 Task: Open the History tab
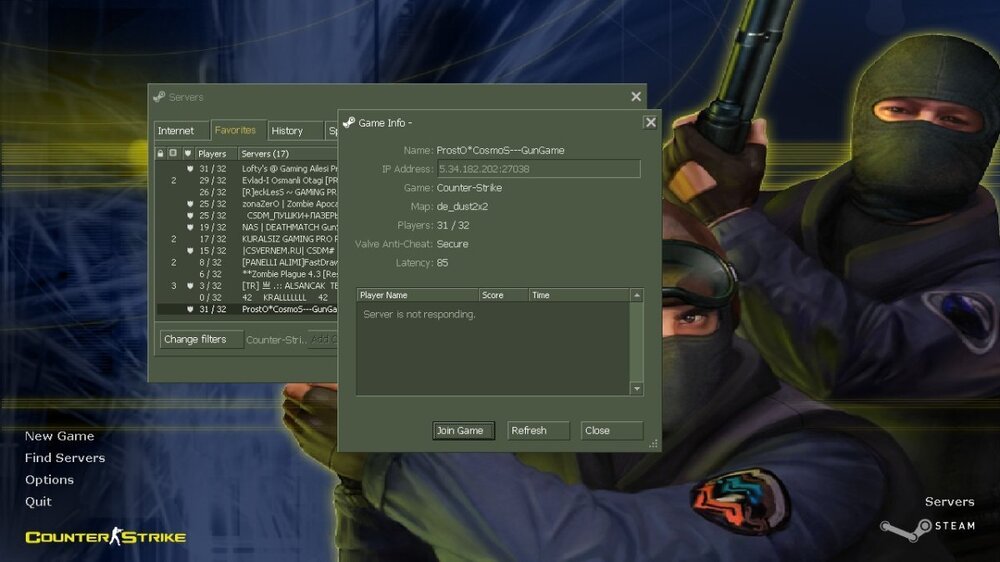[287, 131]
